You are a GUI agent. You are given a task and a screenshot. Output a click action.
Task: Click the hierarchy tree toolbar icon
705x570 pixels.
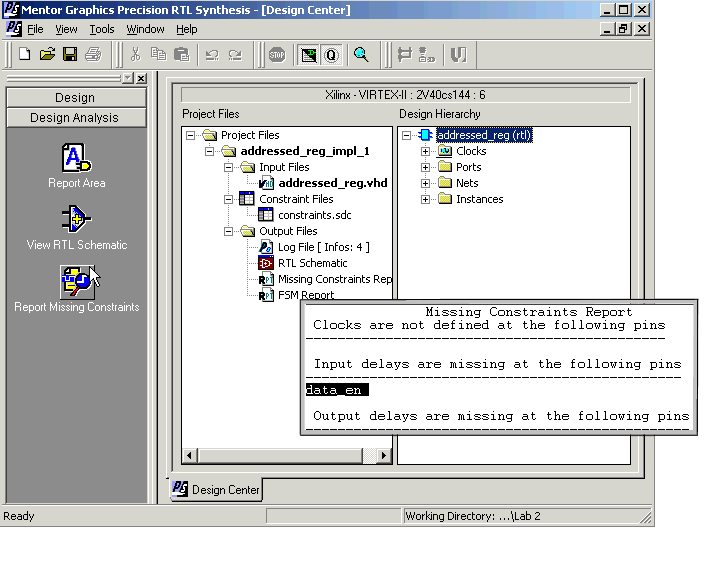[426, 55]
